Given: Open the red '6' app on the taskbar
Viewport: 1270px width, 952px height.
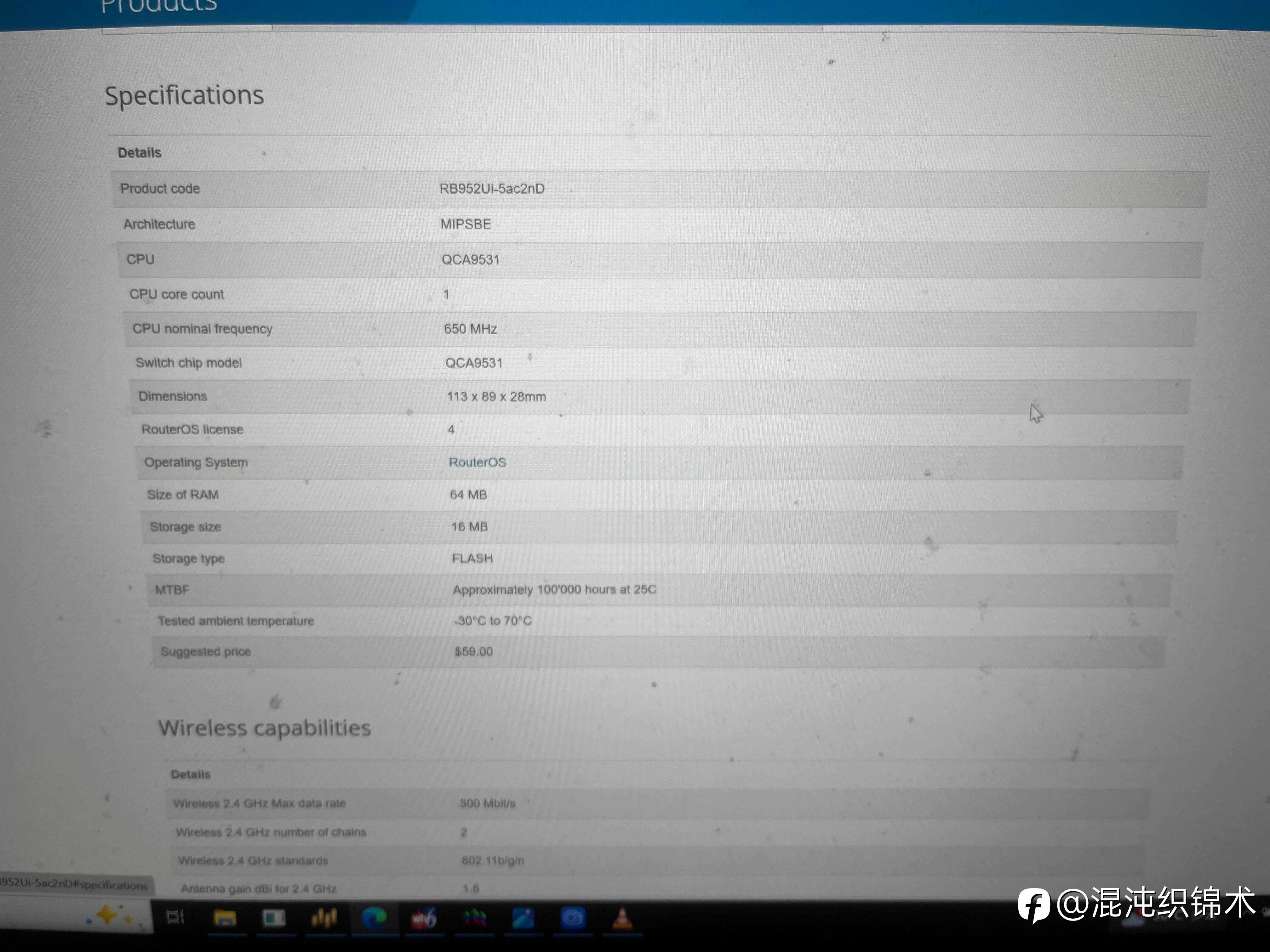Looking at the screenshot, I should 424,919.
